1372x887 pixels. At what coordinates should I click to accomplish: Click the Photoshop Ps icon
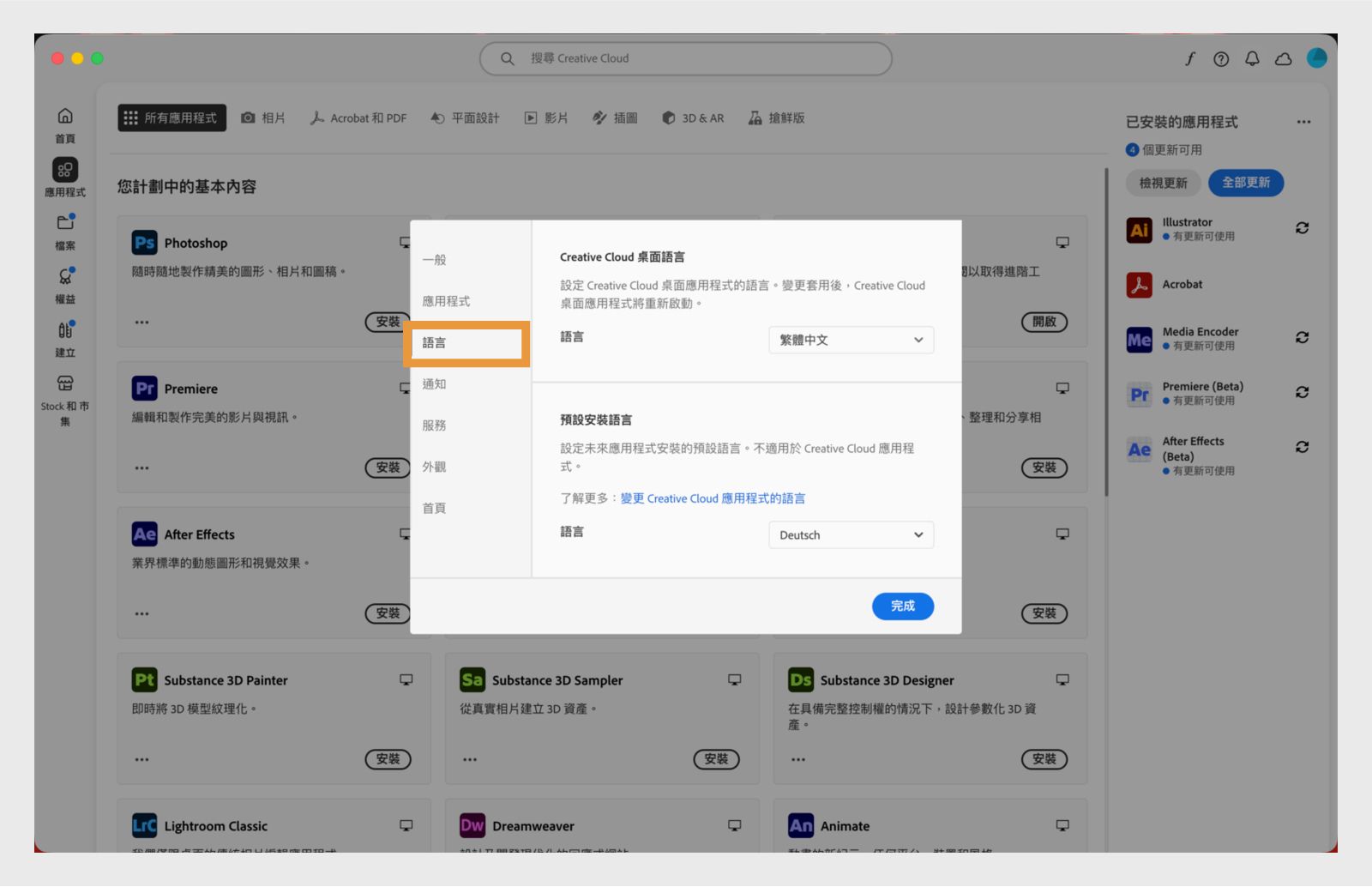(144, 243)
